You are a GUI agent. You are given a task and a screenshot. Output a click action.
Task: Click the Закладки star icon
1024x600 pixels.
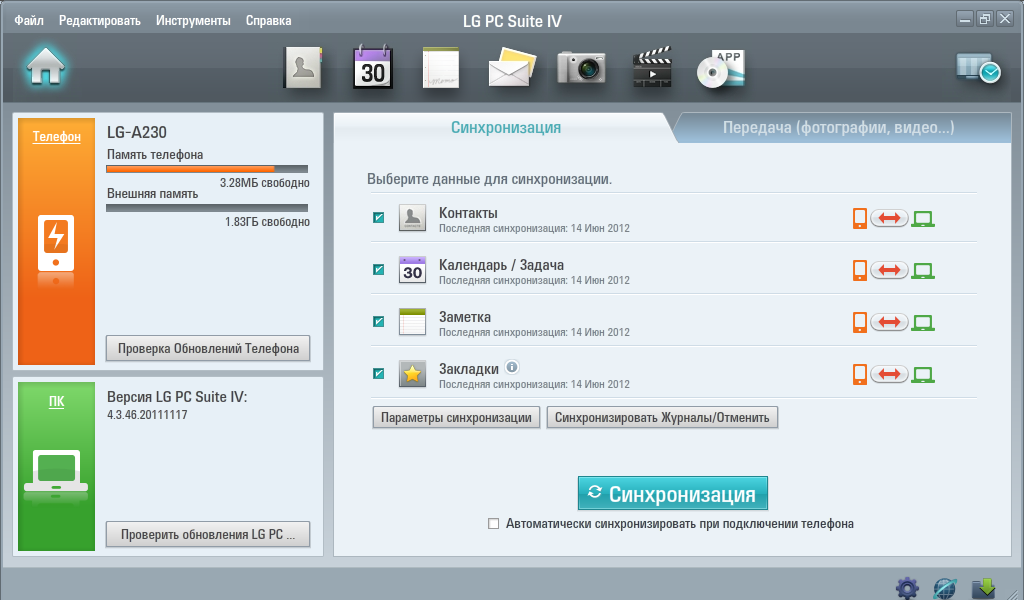coord(412,373)
